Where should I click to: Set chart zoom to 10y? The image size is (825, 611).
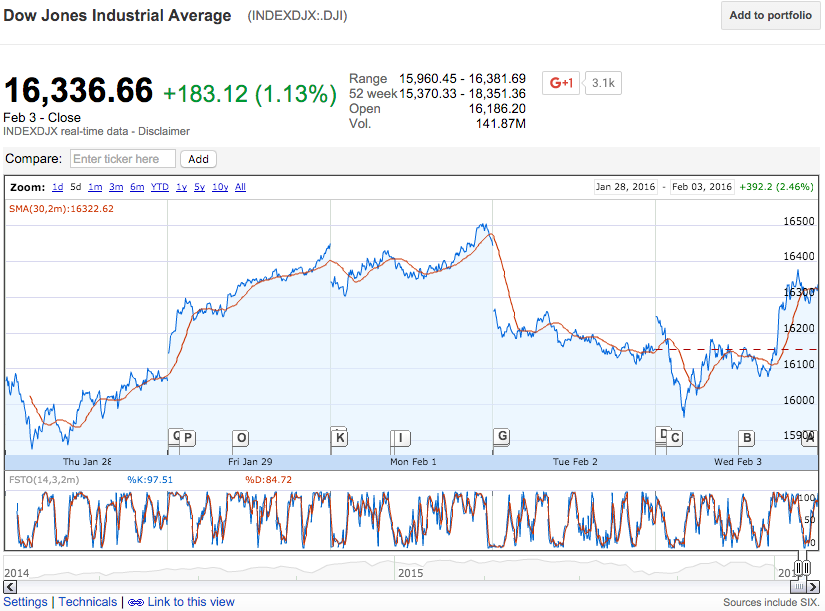coord(220,187)
